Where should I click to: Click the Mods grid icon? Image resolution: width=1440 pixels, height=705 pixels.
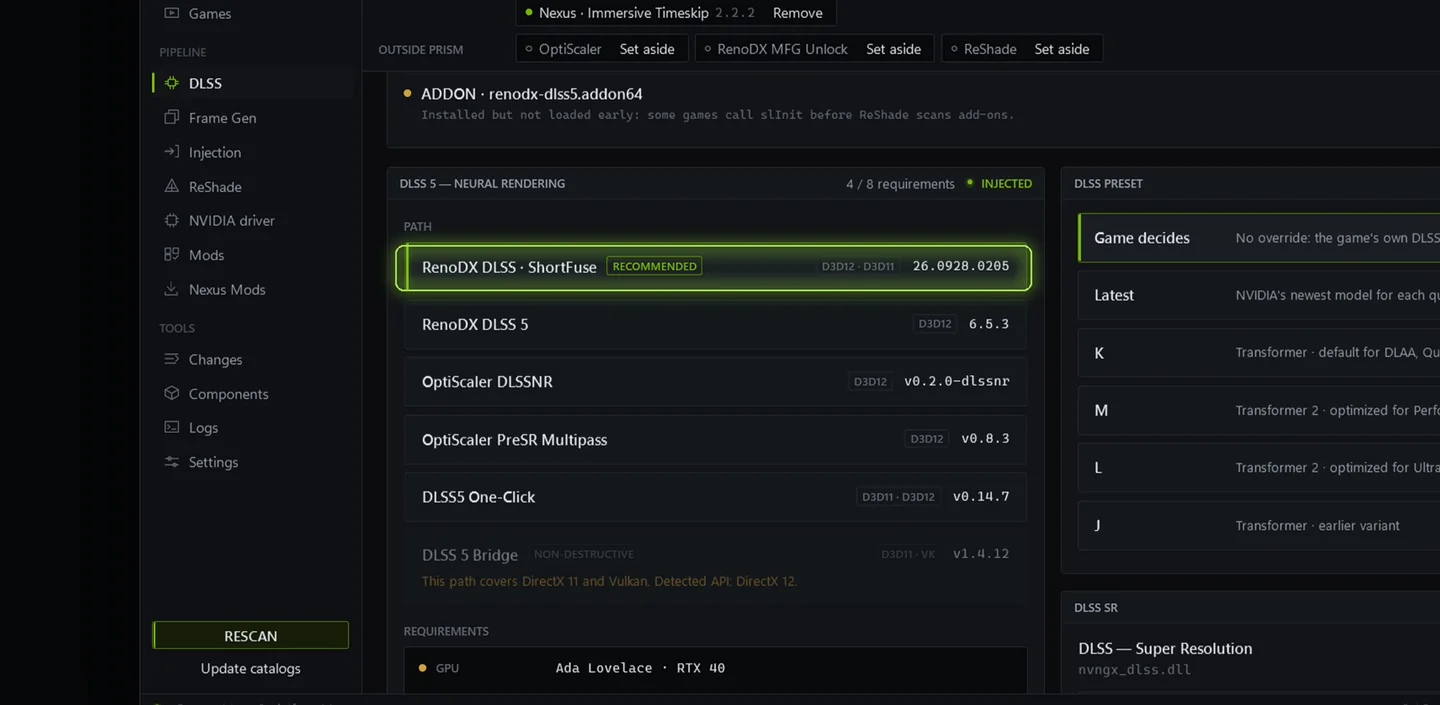(x=171, y=254)
